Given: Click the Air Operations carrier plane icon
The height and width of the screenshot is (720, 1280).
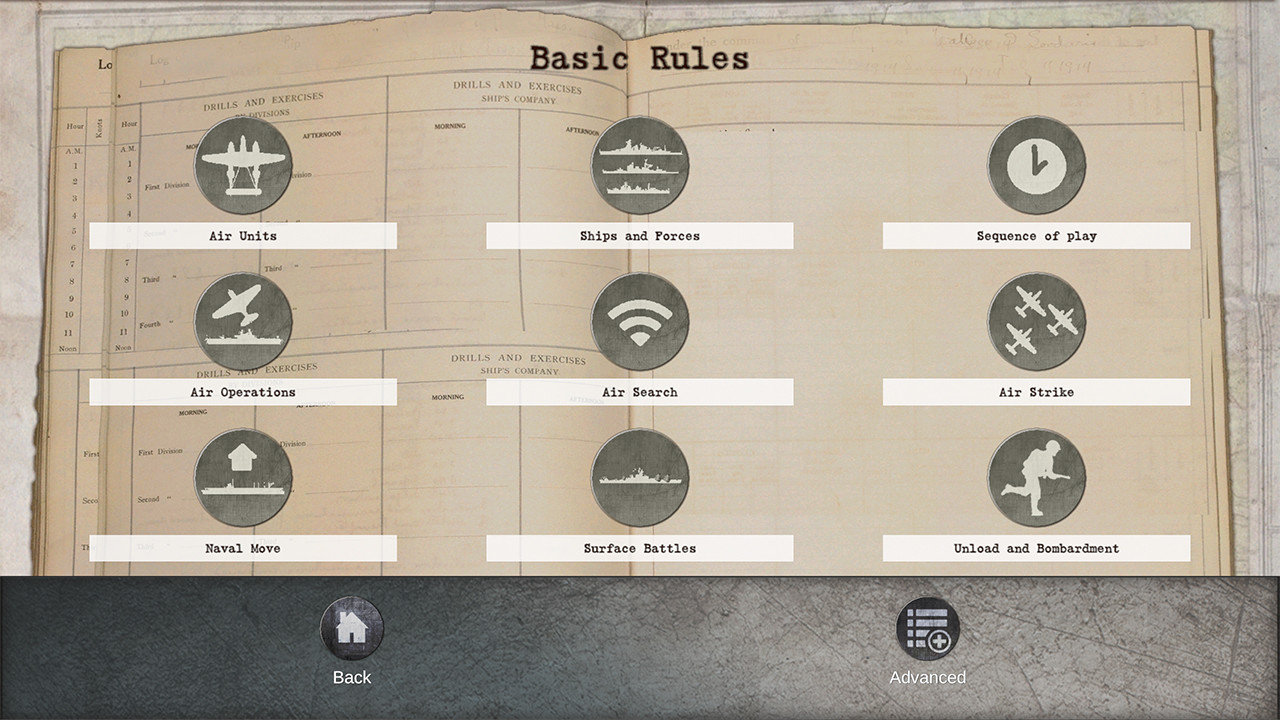Looking at the screenshot, I should coord(243,321).
